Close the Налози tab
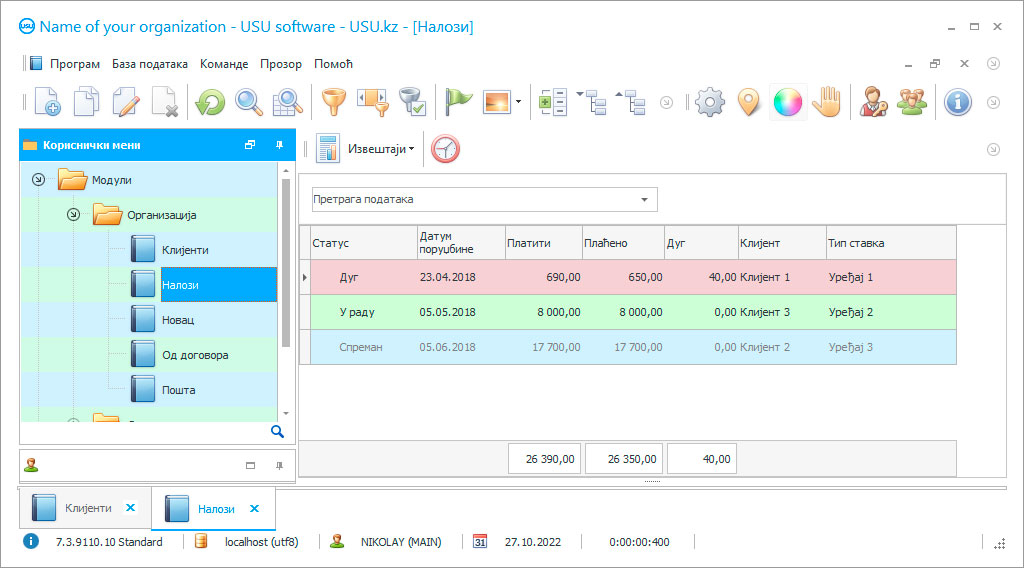1024x568 pixels. 254,508
